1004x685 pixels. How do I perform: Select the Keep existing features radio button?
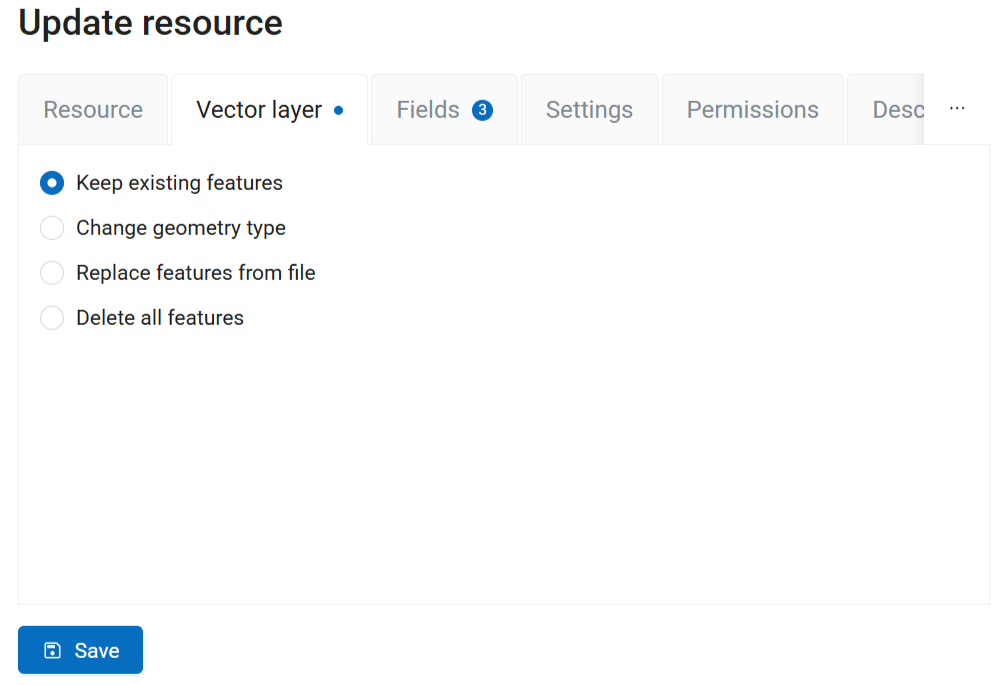pos(52,183)
